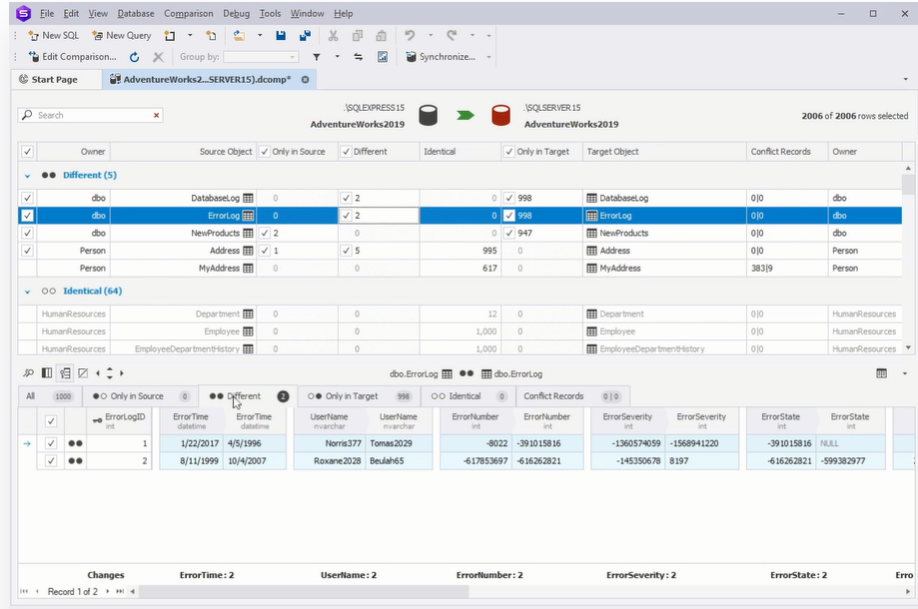
Task: Click the swap source and target icon
Action: [x=359, y=57]
